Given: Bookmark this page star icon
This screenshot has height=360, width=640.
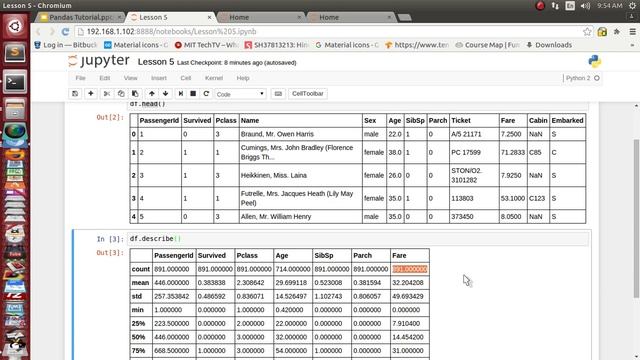Looking at the screenshot, I should click(587, 31).
